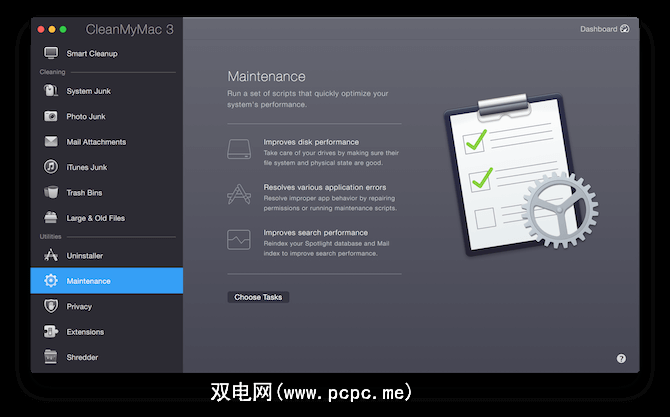The height and width of the screenshot is (417, 670).
Task: Click the Extensions puzzle piece icon
Action: tap(51, 332)
